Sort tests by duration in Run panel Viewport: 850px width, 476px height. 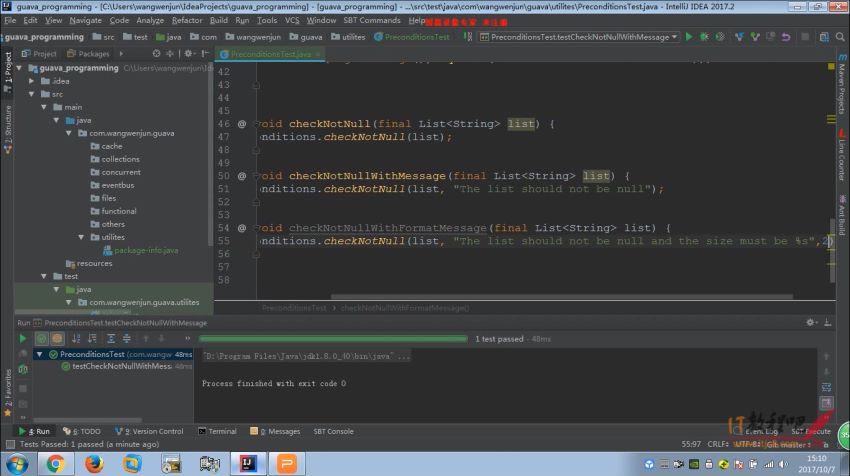pyautogui.click(x=92, y=338)
